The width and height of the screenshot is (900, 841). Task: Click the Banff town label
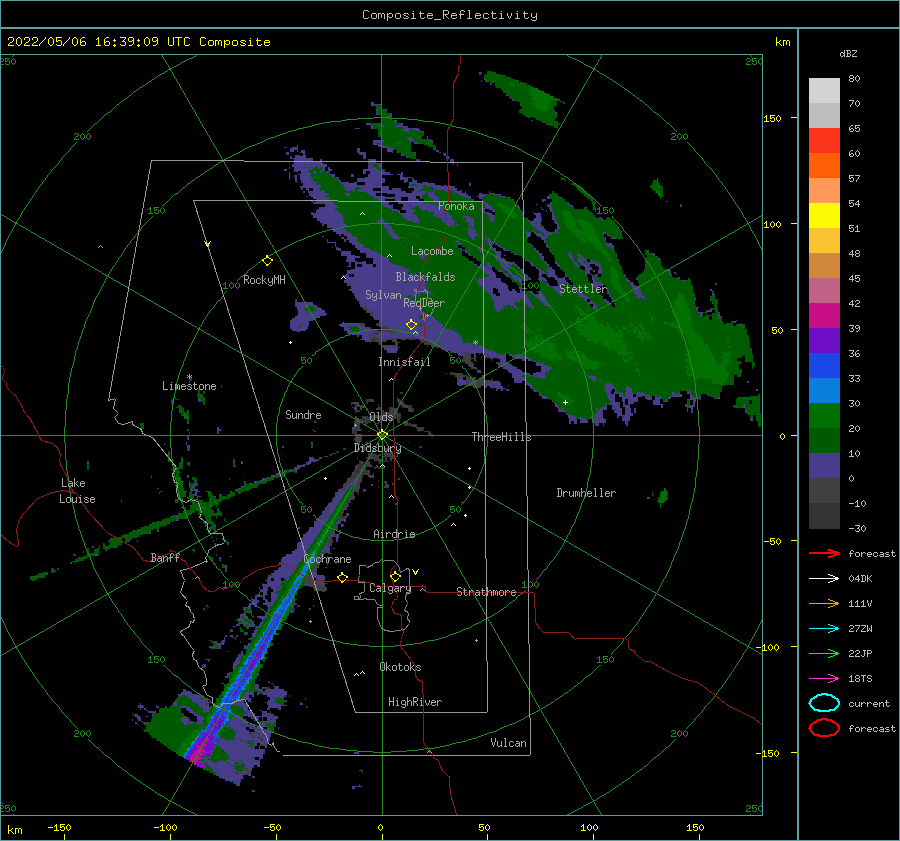165,557
